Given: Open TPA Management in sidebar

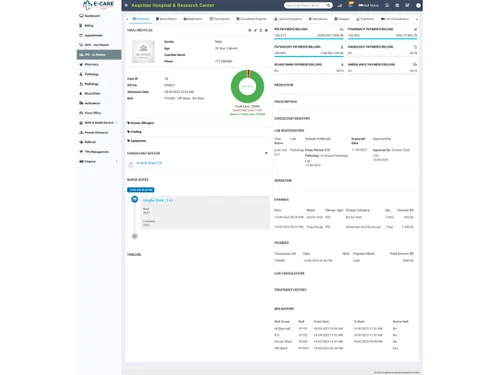Looking at the screenshot, I should click(99, 152).
